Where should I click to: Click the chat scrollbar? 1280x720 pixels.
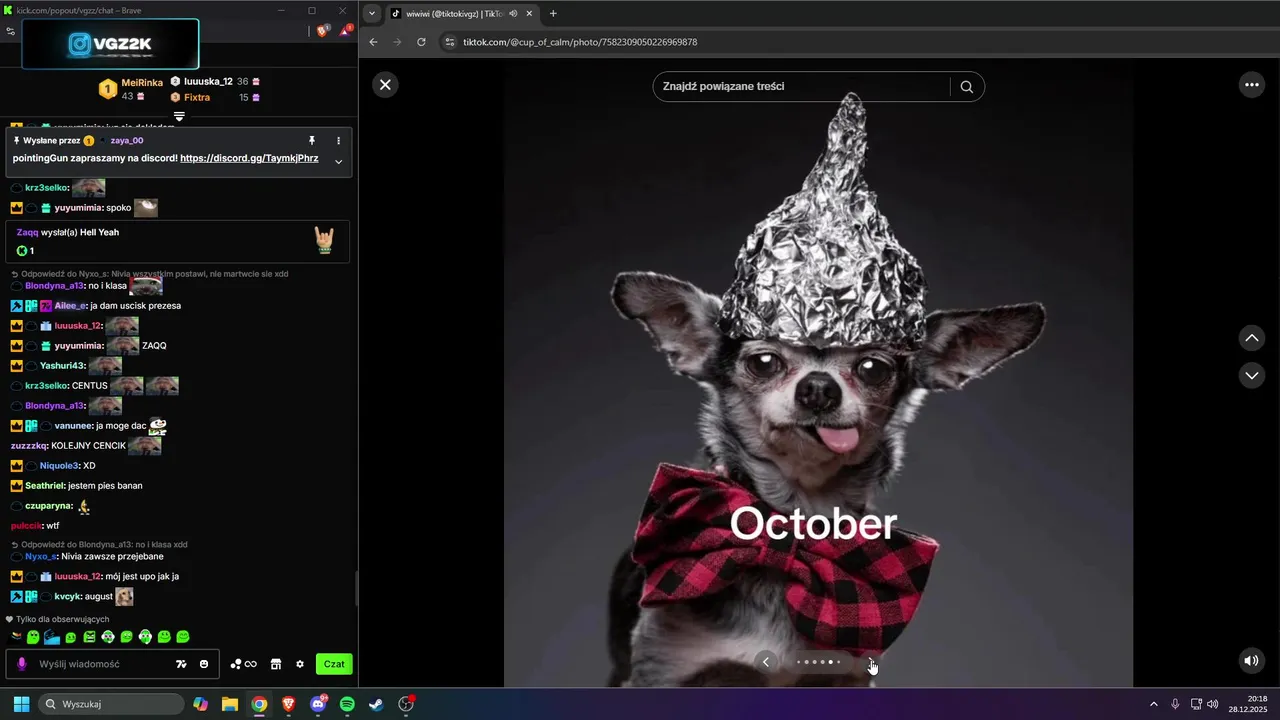(356, 590)
